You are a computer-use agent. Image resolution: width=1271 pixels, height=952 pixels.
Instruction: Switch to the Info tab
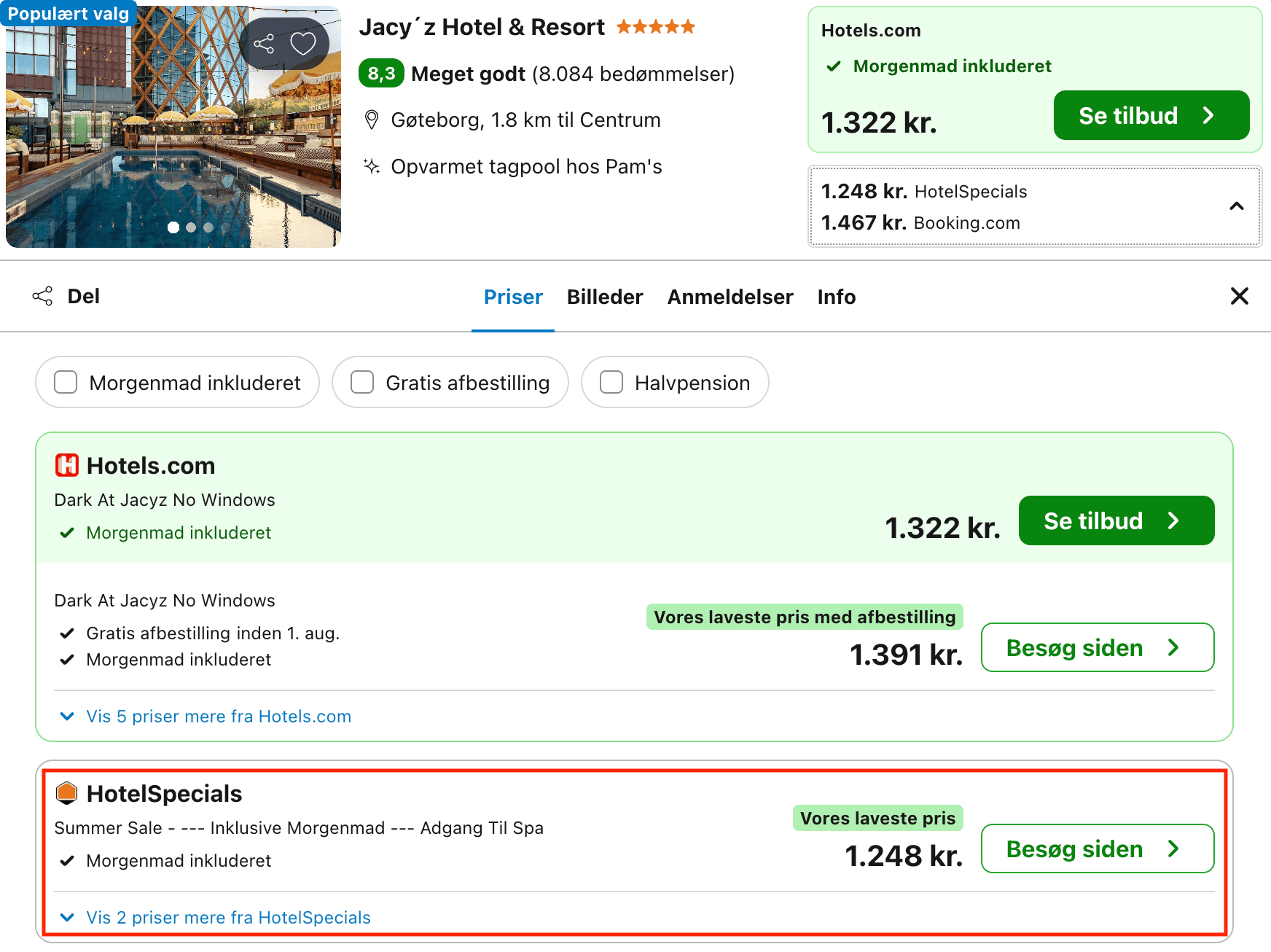837,297
